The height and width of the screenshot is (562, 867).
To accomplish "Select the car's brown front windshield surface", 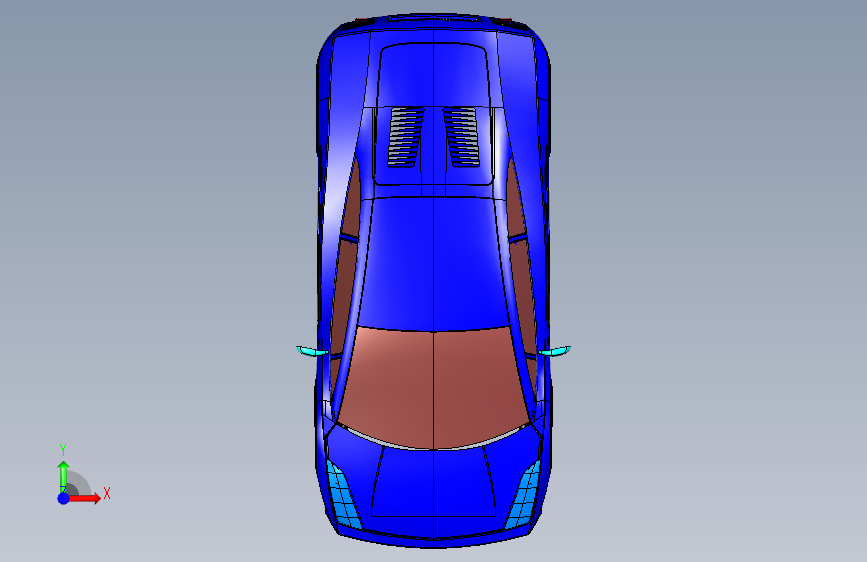I will click(x=434, y=387).
